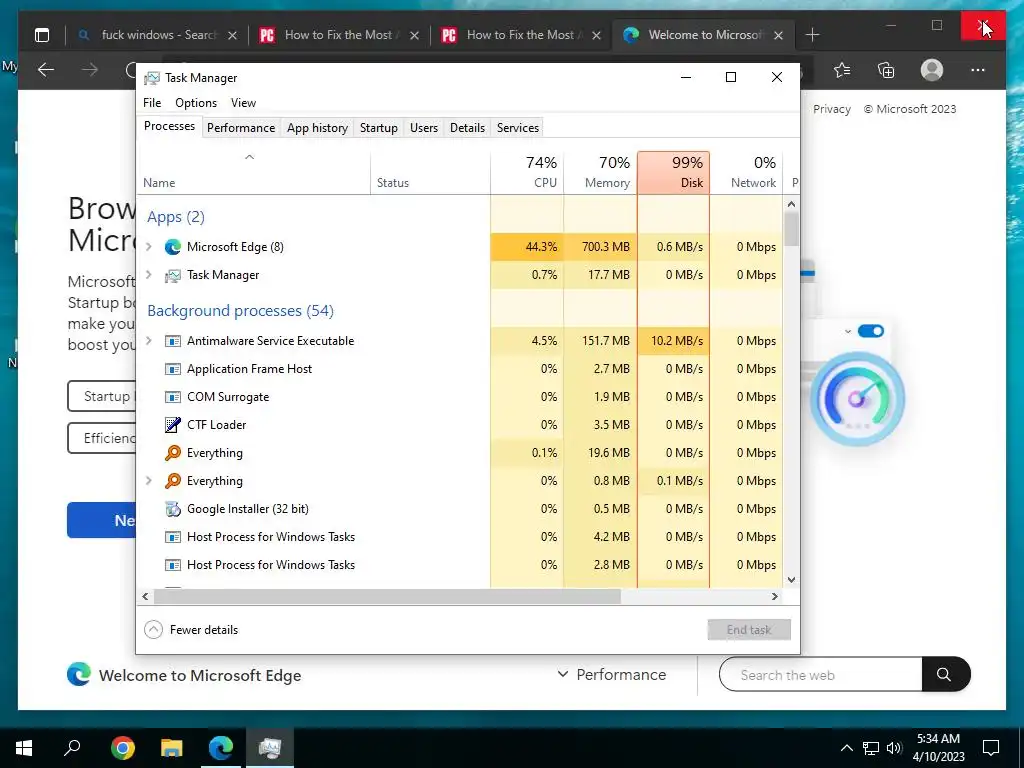Open the Windows Start menu
The image size is (1024, 768).
tap(24, 748)
